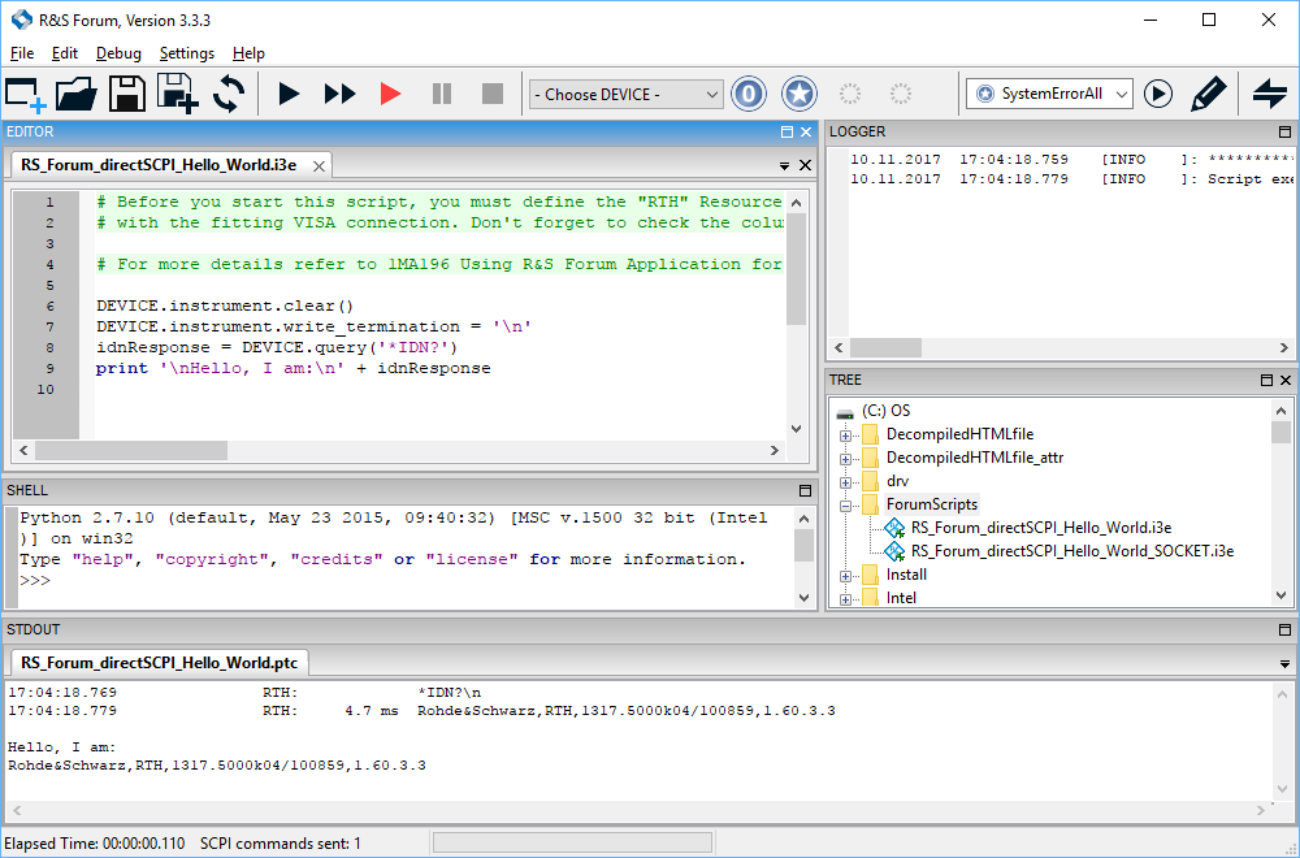Select RS_Forum_directSCPI_Hello_World_SOCKET.i3e in the tree

tap(1072, 551)
